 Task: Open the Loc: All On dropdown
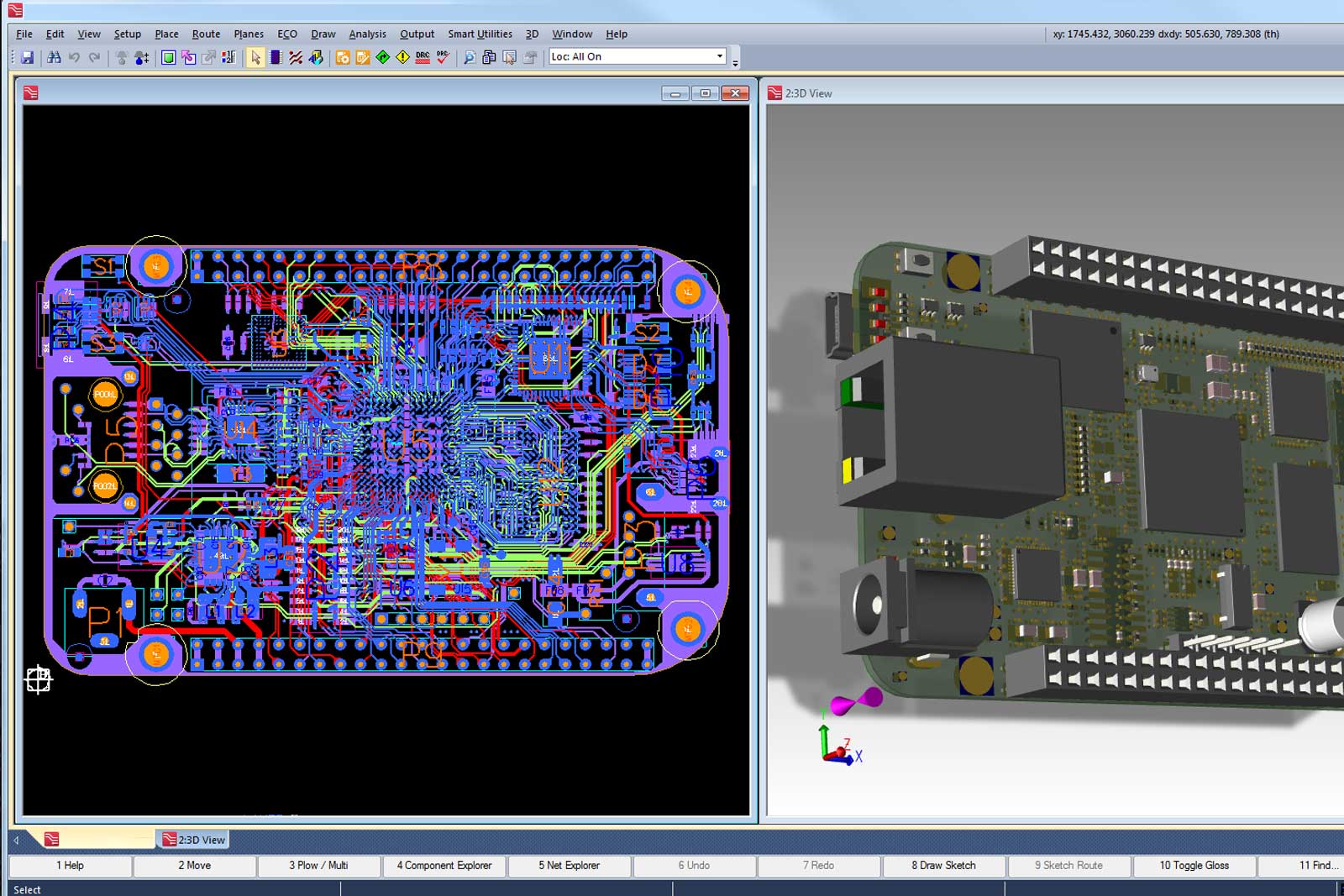coord(719,56)
